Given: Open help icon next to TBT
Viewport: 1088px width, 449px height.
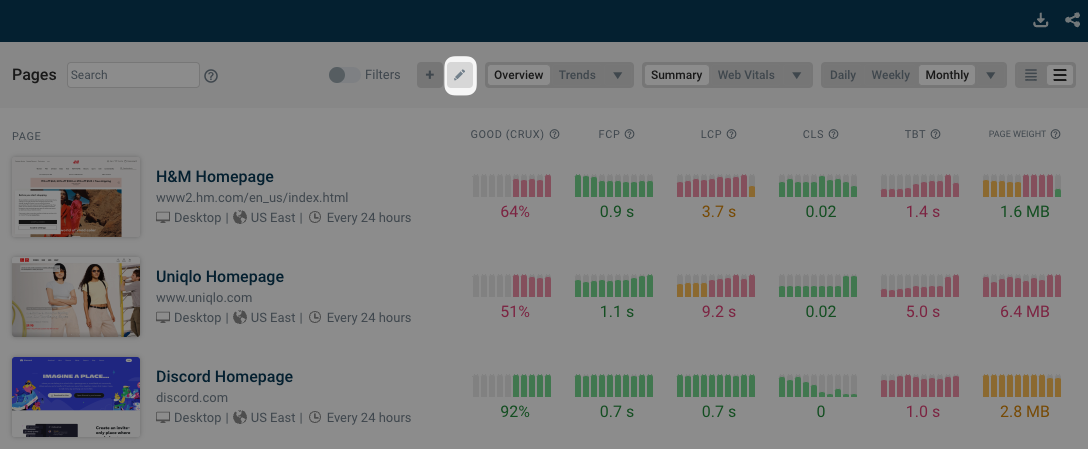Looking at the screenshot, I should [935, 134].
